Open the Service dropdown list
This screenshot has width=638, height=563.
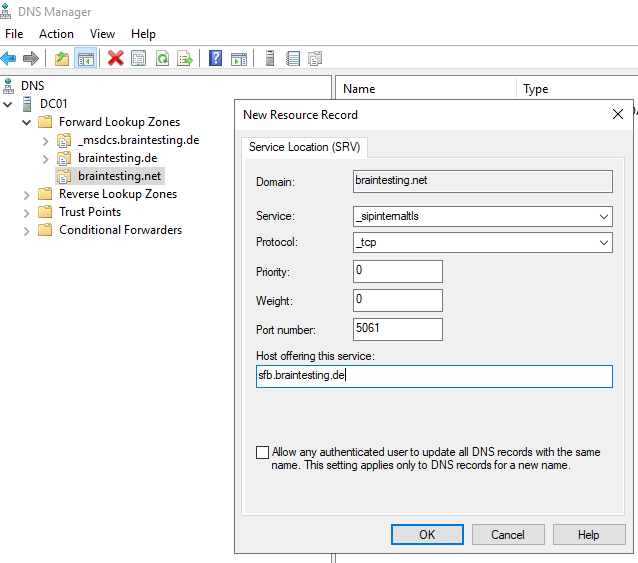pos(603,217)
